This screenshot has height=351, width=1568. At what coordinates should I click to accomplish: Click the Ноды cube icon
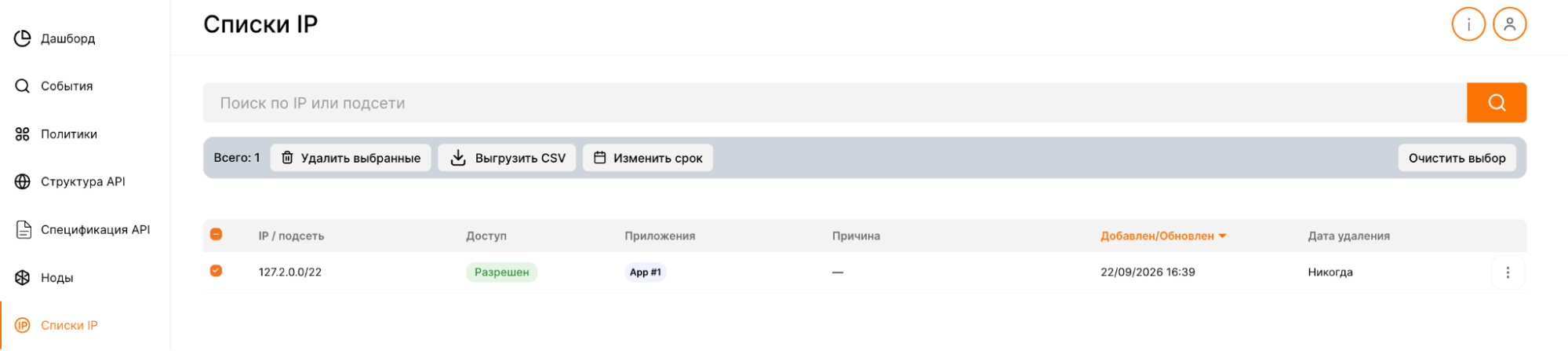point(23,277)
